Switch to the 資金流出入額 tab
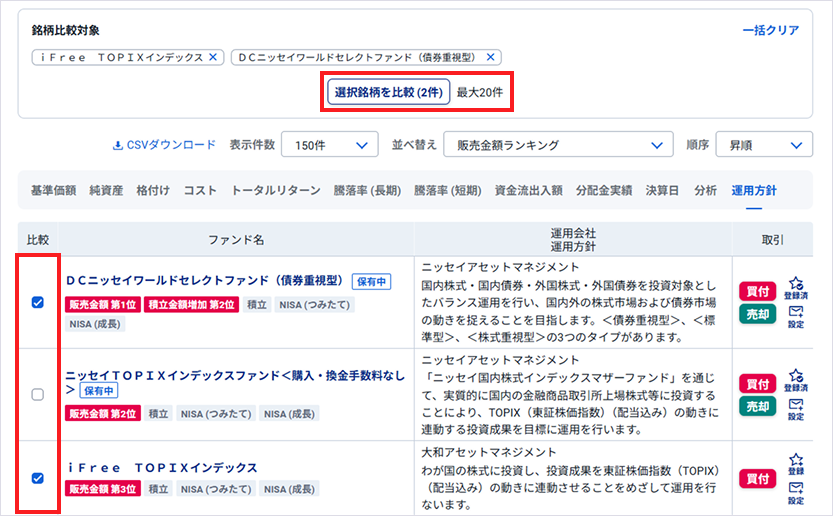Viewport: 833px width, 516px height. coord(529,190)
